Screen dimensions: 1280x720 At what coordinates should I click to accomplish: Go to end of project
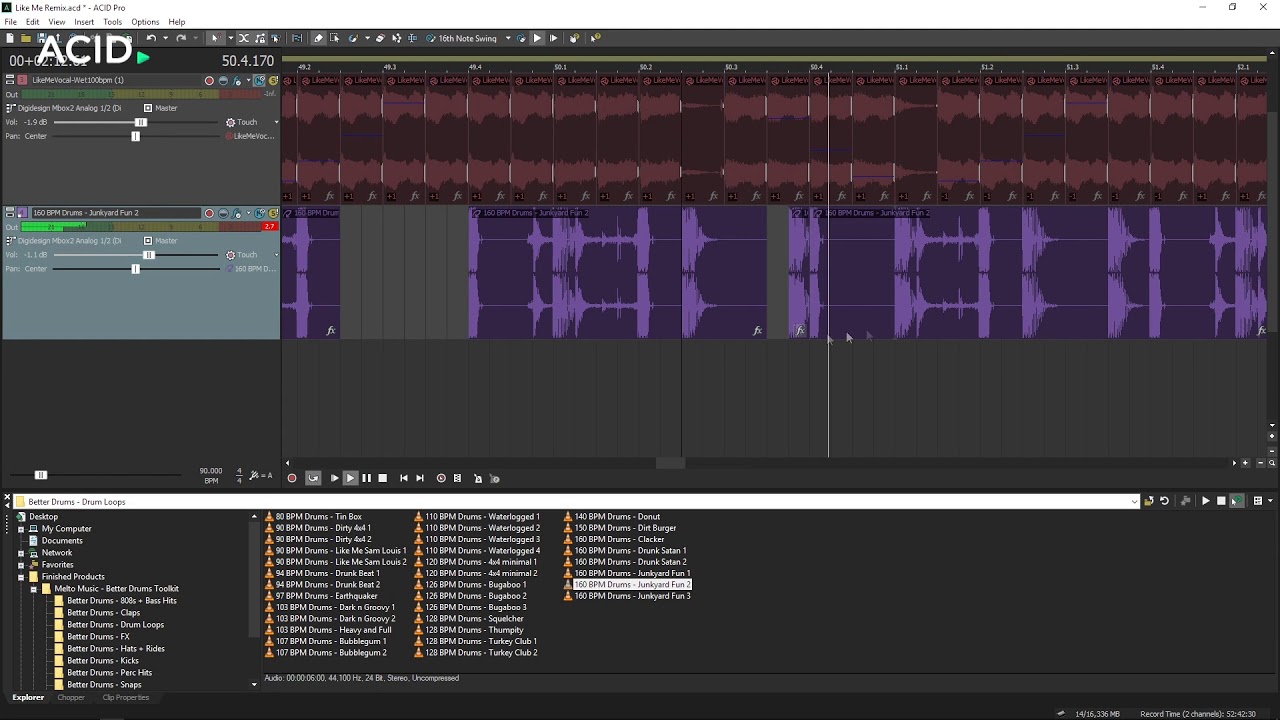click(x=420, y=478)
